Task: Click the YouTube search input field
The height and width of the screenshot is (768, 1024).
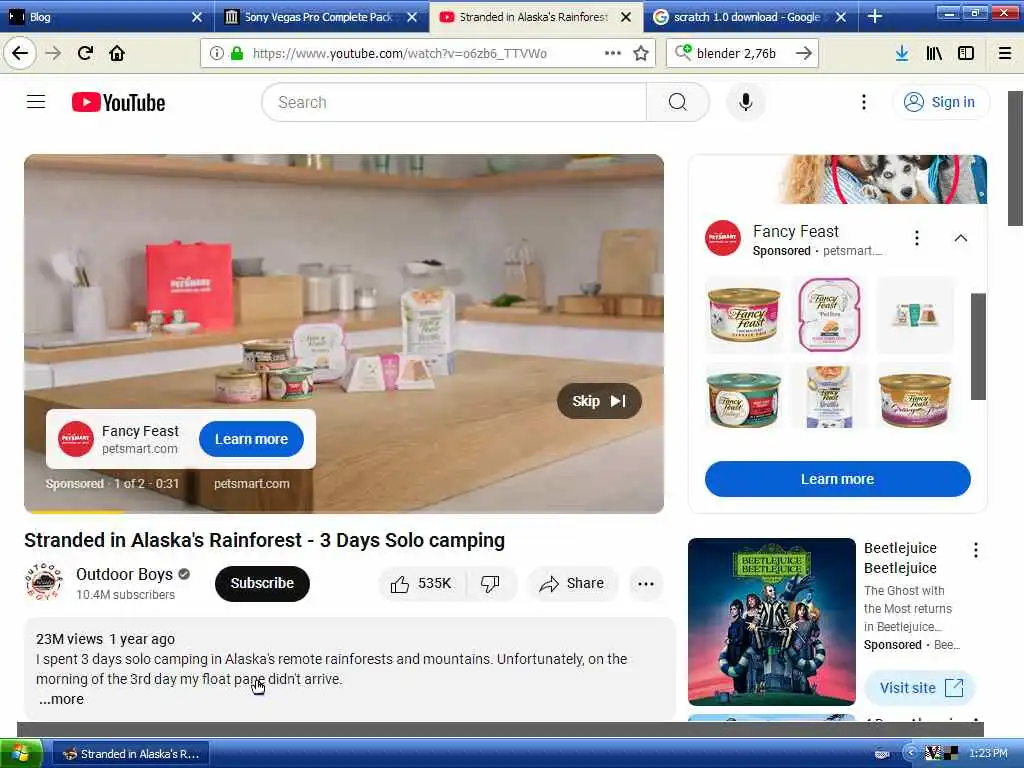Action: point(454,102)
